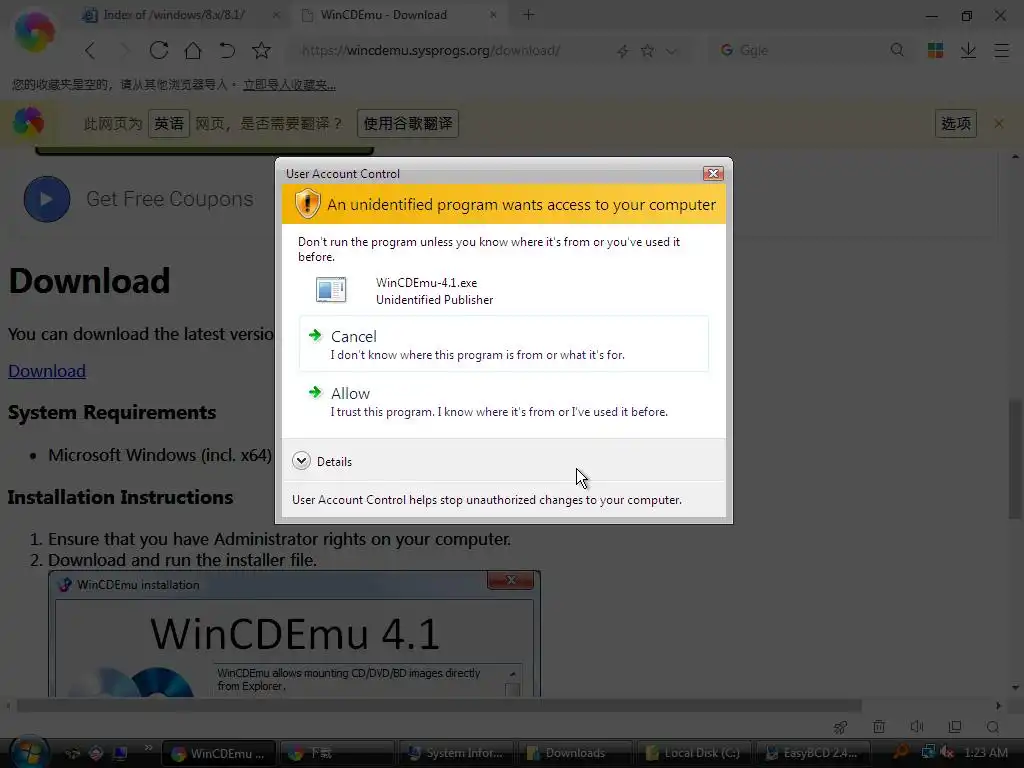Click the undo closed tab icon
Screen dimensions: 1024x768
coord(227,50)
